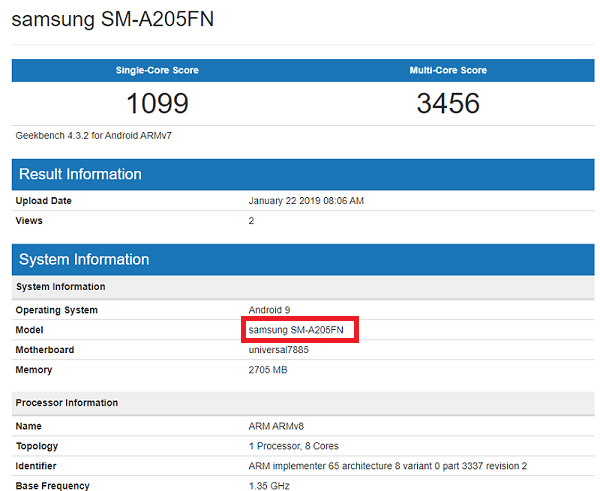Select the ARM ARMv8 processor name
This screenshot has height=491, width=600.
pyautogui.click(x=277, y=426)
